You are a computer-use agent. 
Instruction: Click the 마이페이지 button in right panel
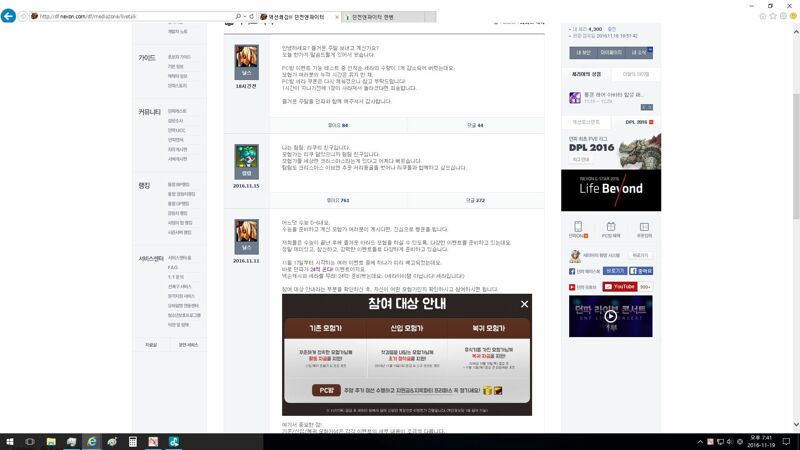[611, 53]
